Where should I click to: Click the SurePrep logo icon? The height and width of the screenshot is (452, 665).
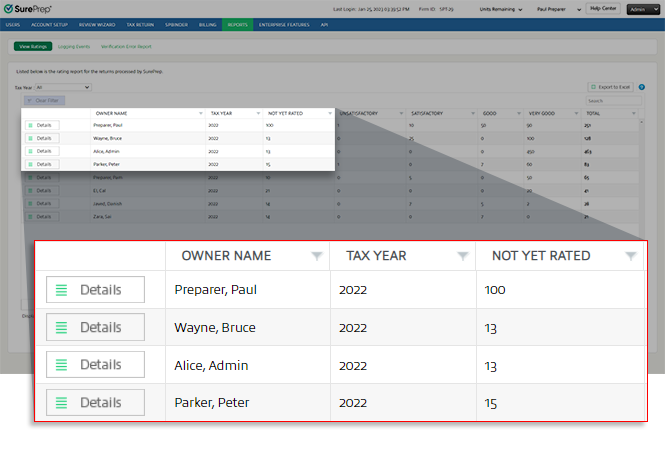tap(10, 7)
